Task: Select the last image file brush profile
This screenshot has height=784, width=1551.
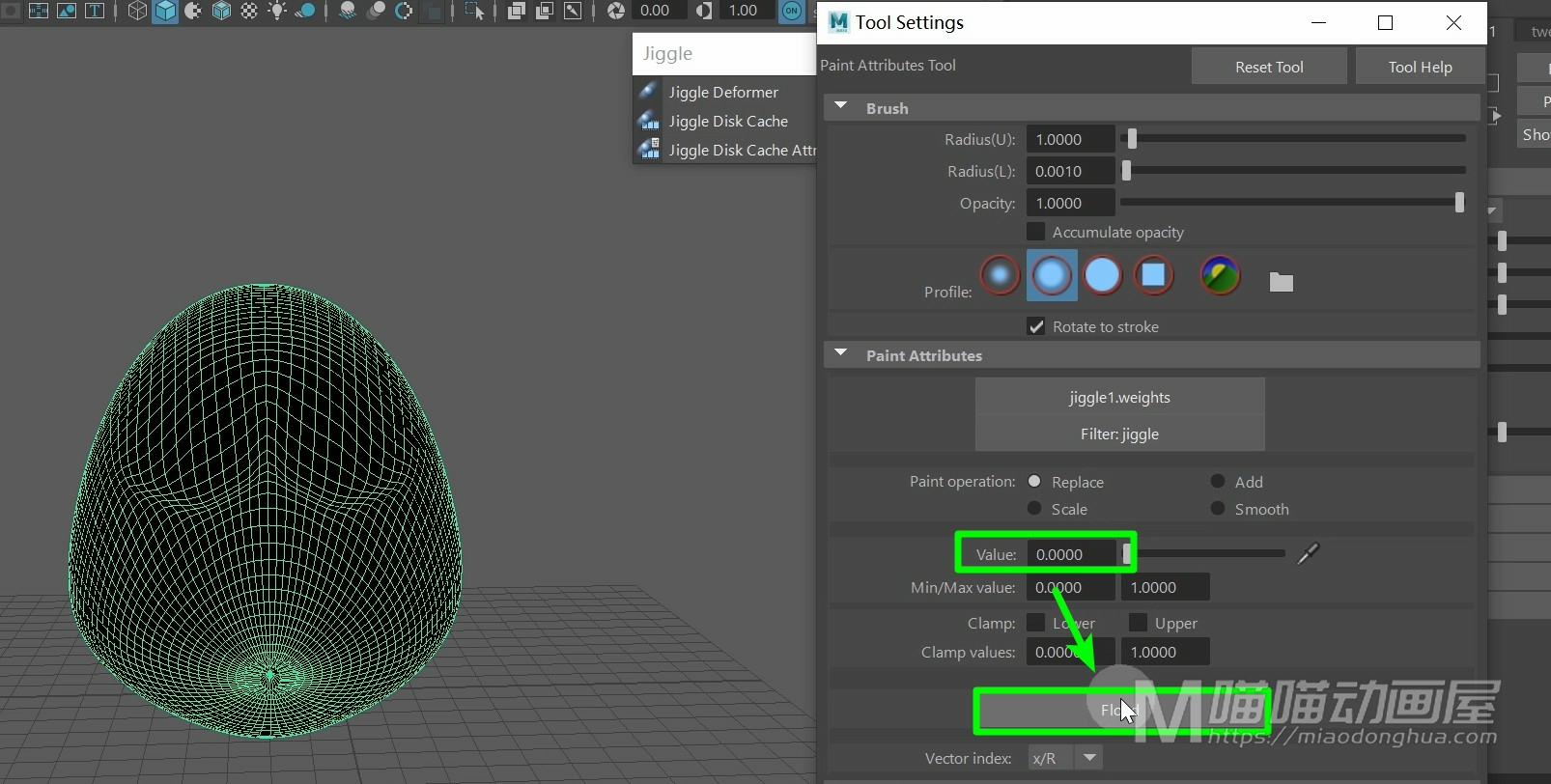Action: click(x=1220, y=275)
